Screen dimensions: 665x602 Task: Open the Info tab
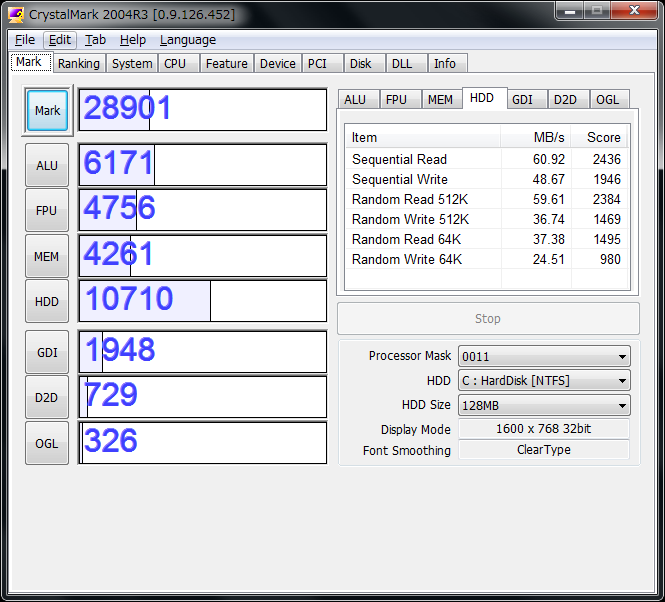[447, 64]
